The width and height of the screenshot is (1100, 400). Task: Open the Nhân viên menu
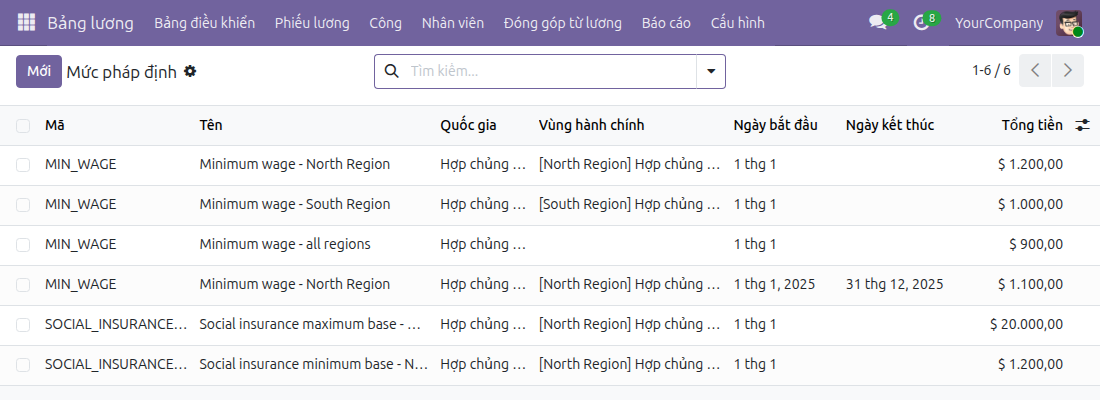click(452, 23)
